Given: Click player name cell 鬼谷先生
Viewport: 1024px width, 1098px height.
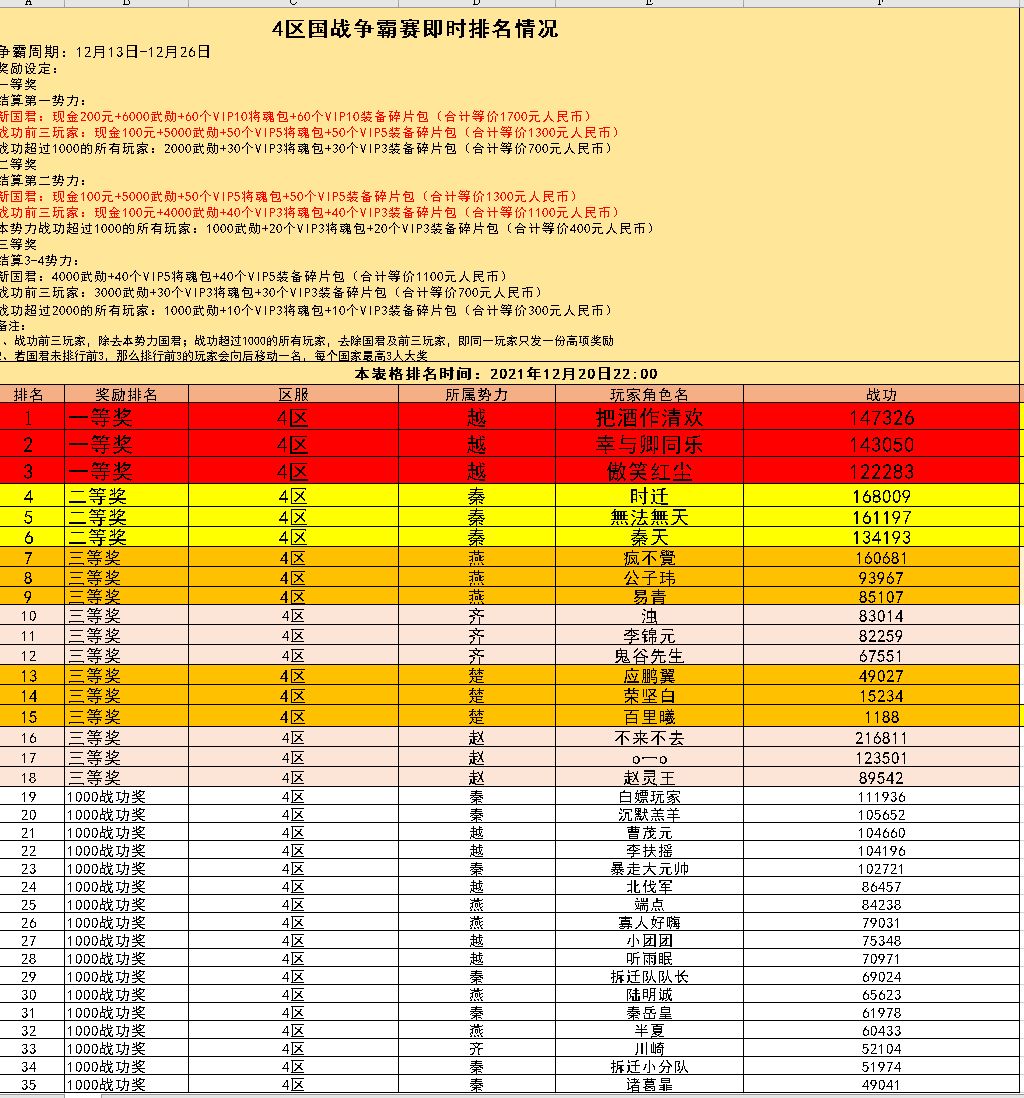Looking at the screenshot, I should 649,656.
